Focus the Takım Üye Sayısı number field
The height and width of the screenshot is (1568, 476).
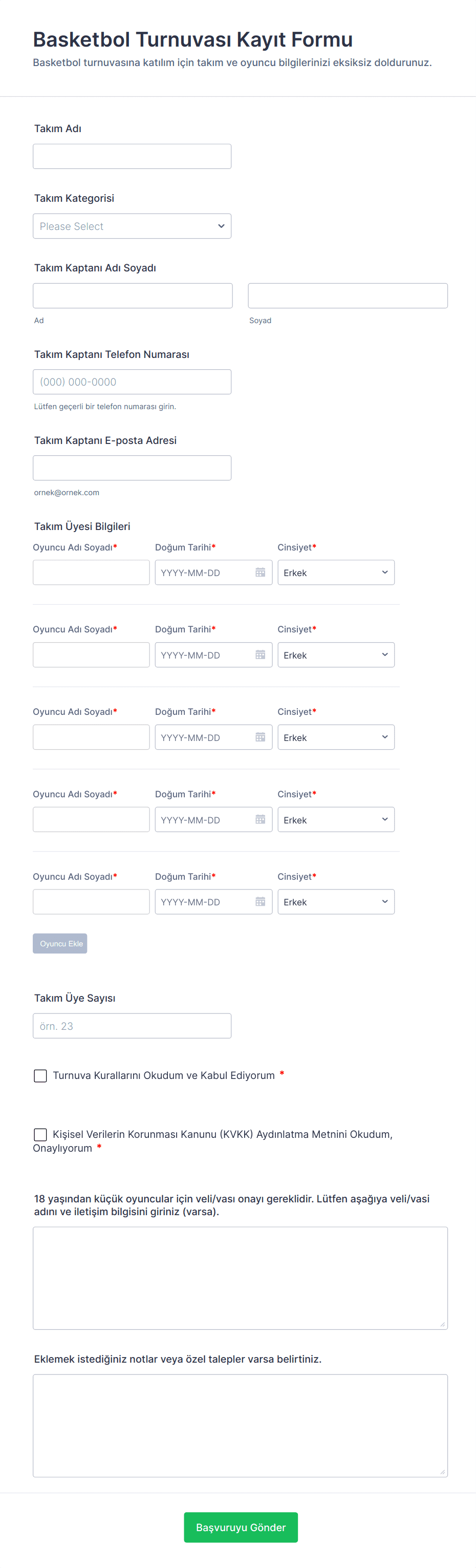(x=132, y=1026)
